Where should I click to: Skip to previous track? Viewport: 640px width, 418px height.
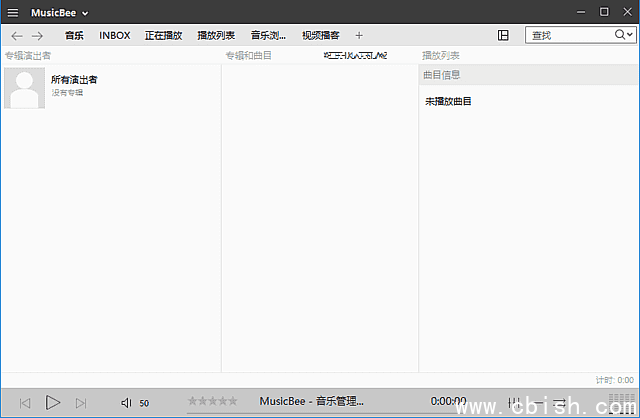[x=25, y=403]
